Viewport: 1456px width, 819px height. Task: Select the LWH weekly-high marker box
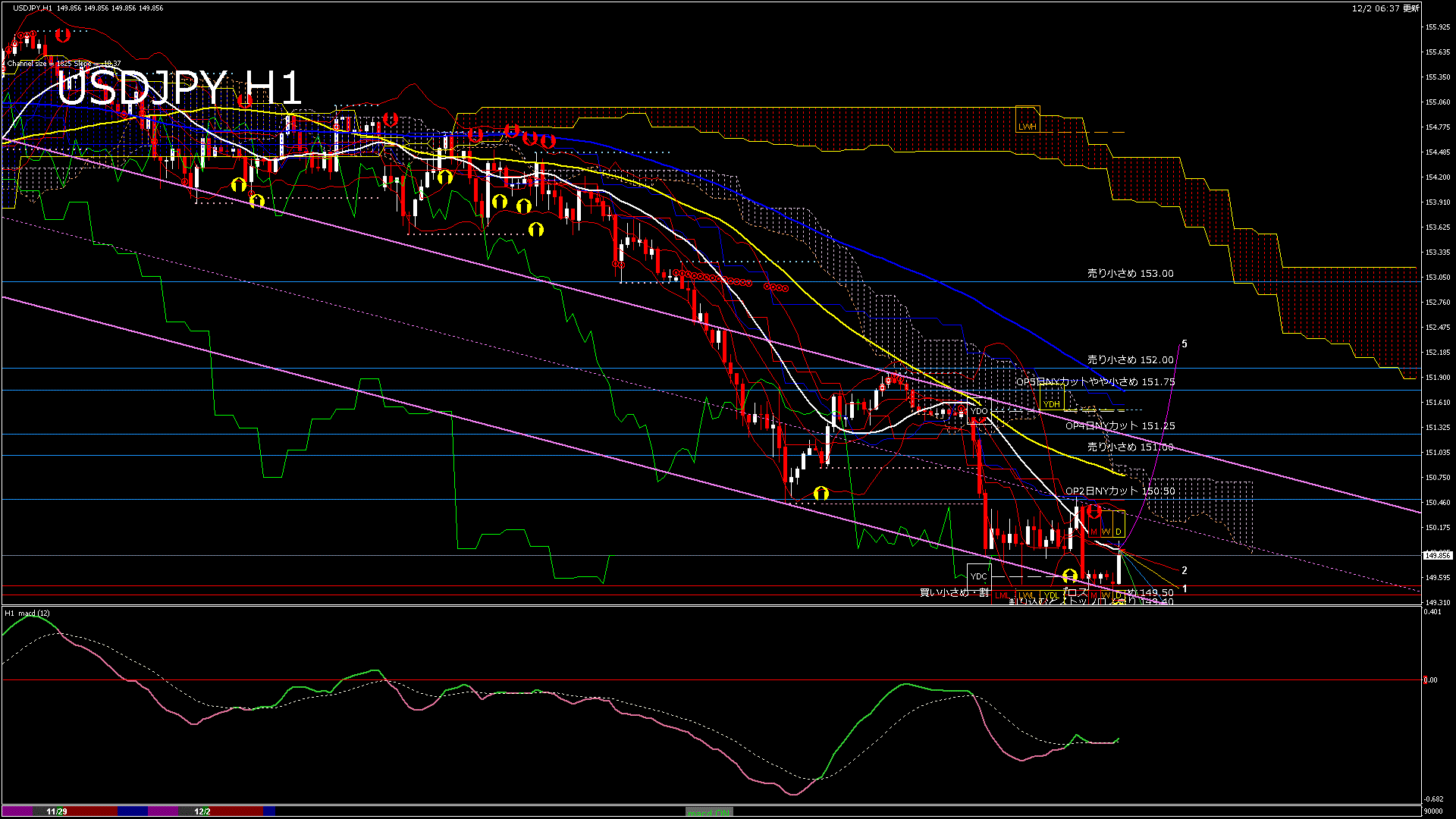(1027, 120)
